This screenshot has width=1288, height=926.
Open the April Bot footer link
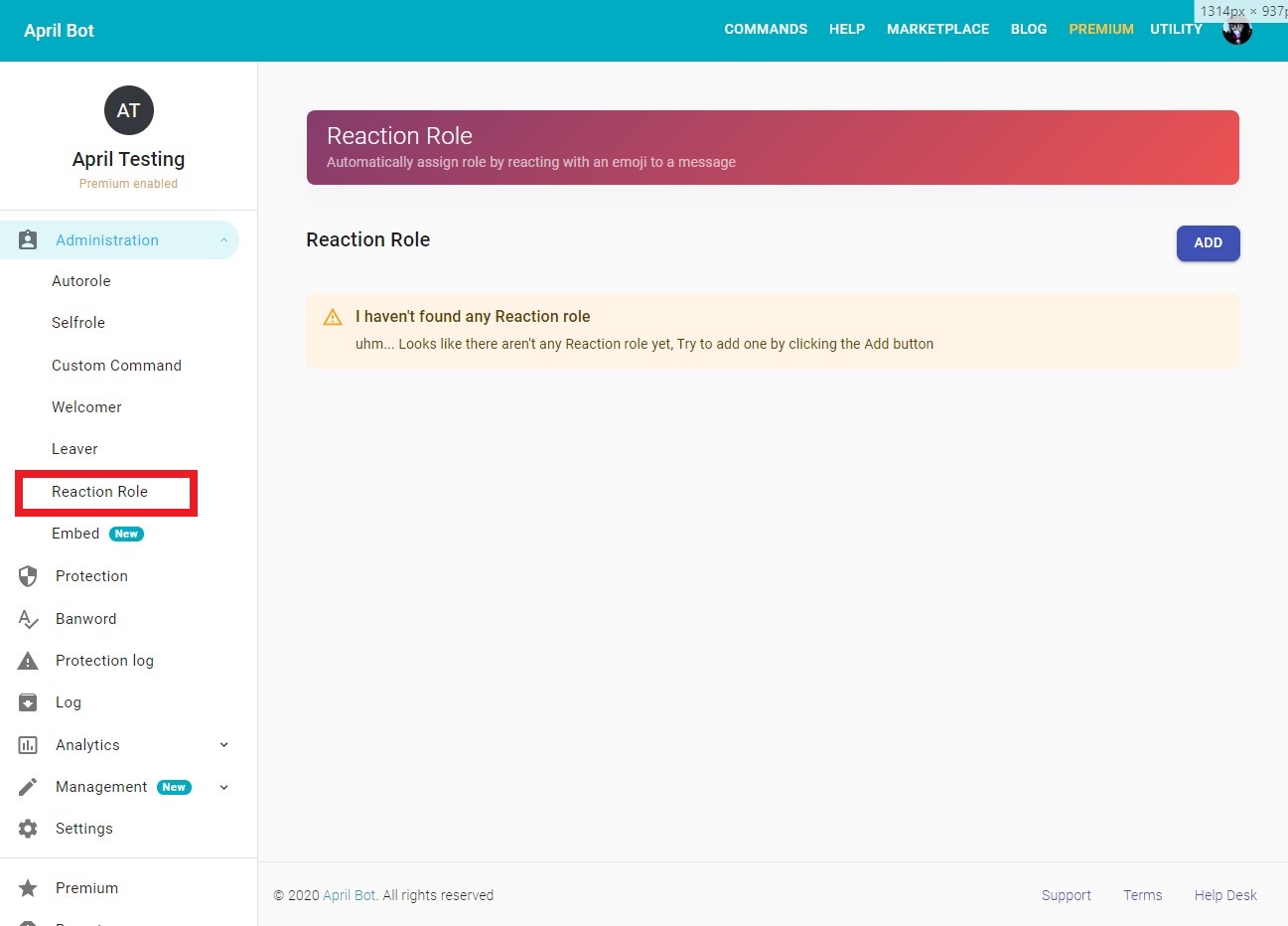click(350, 895)
